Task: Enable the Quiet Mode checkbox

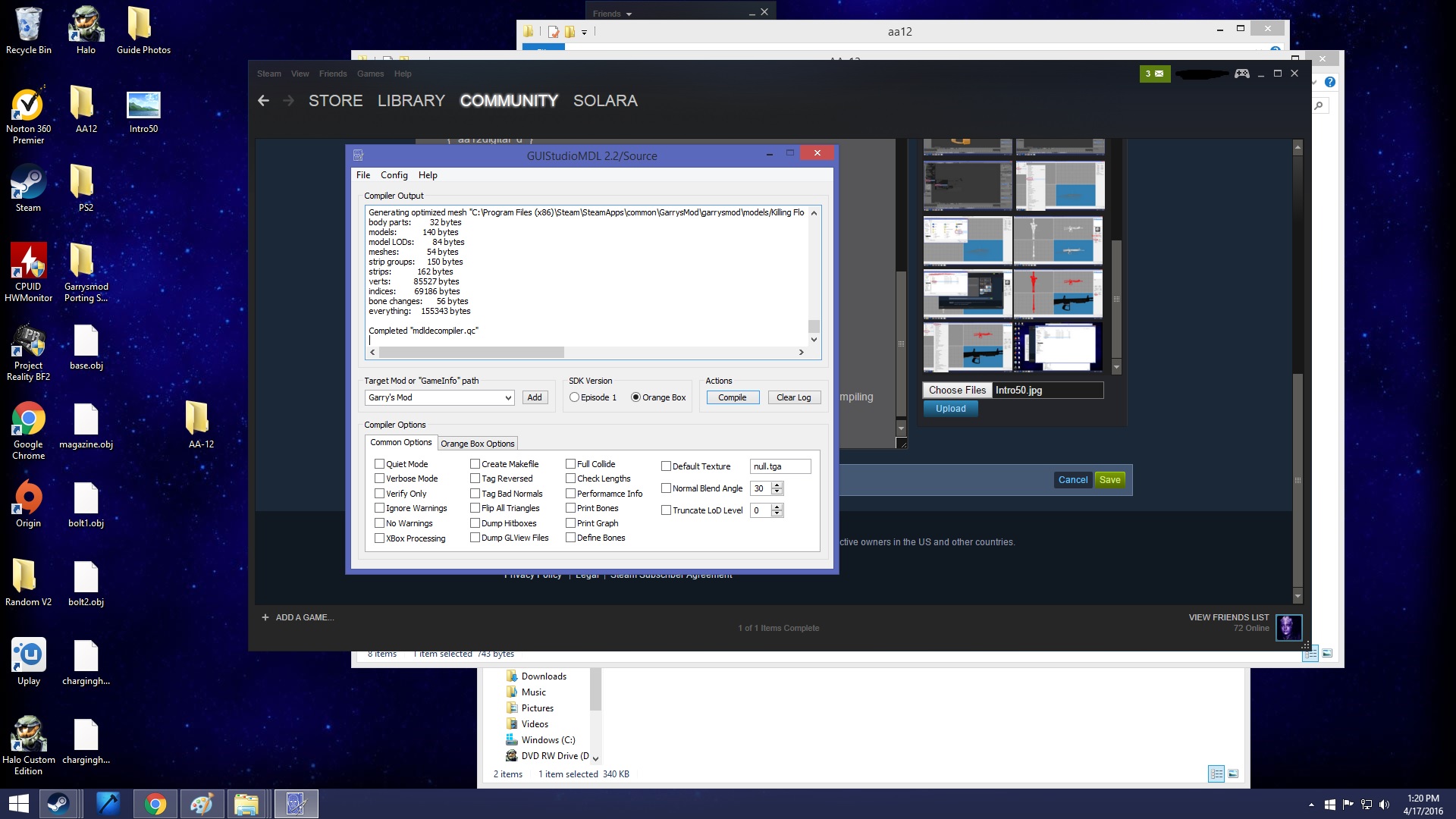Action: [x=379, y=464]
